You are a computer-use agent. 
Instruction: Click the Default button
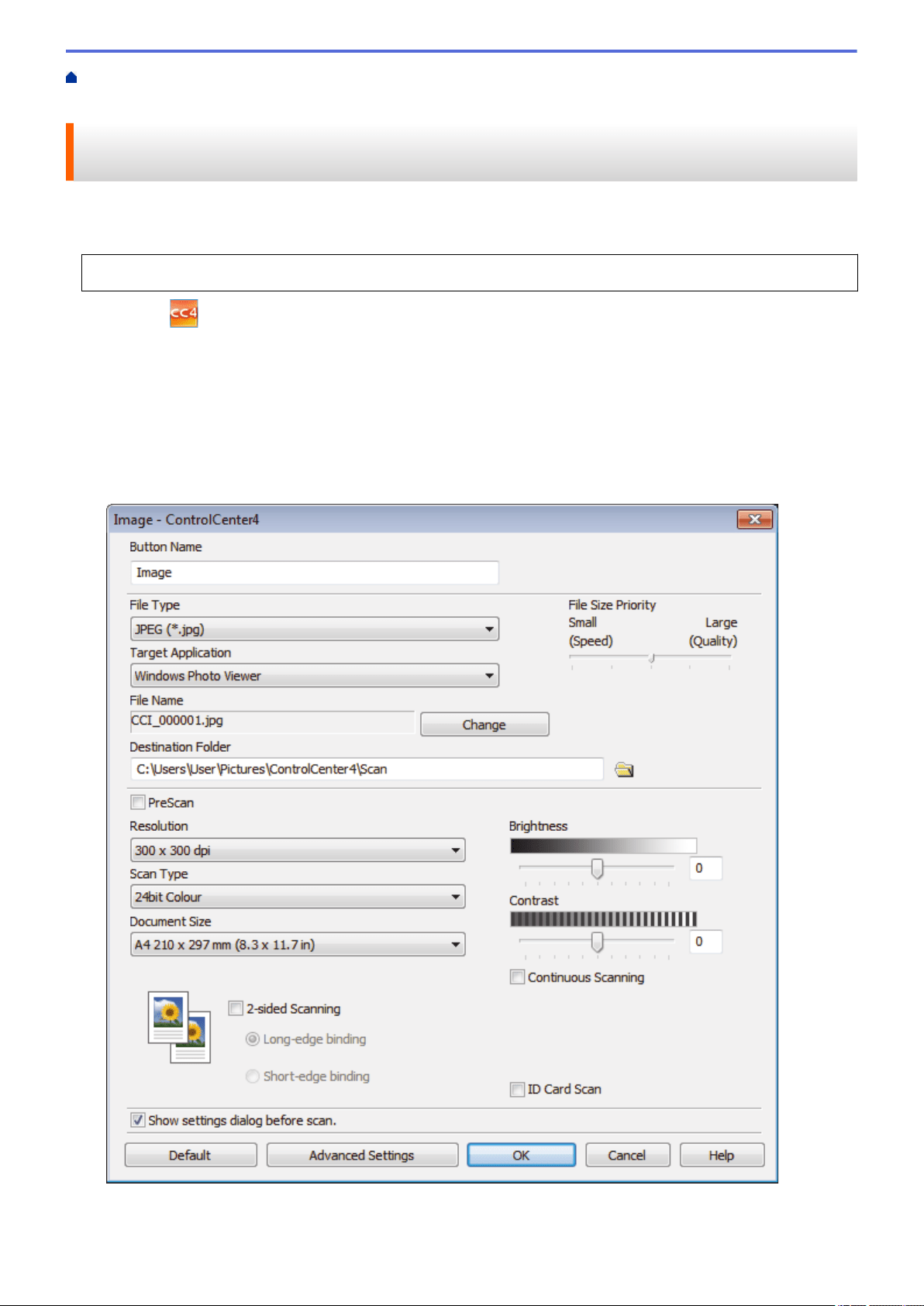point(191,1155)
